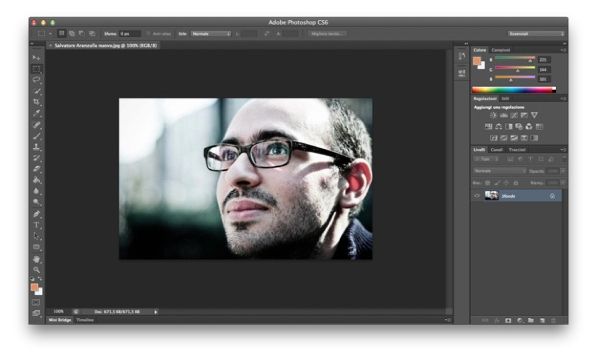Hide the Sfondo layer using eye icon

click(x=477, y=196)
